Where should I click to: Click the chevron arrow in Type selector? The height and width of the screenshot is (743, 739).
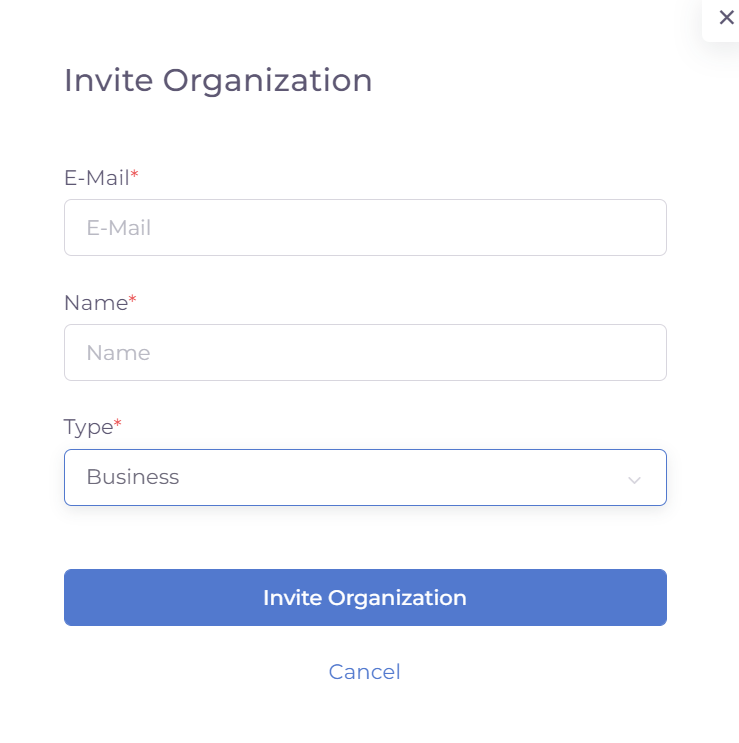tap(634, 479)
